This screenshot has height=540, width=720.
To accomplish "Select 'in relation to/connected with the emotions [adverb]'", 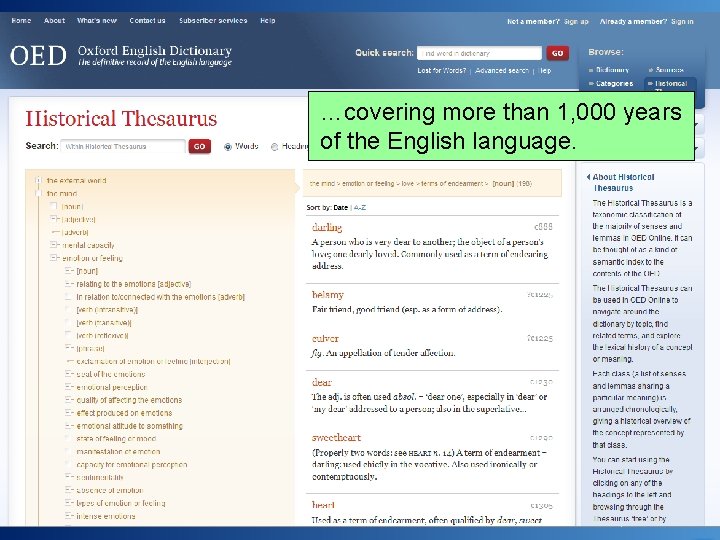I will (x=160, y=297).
